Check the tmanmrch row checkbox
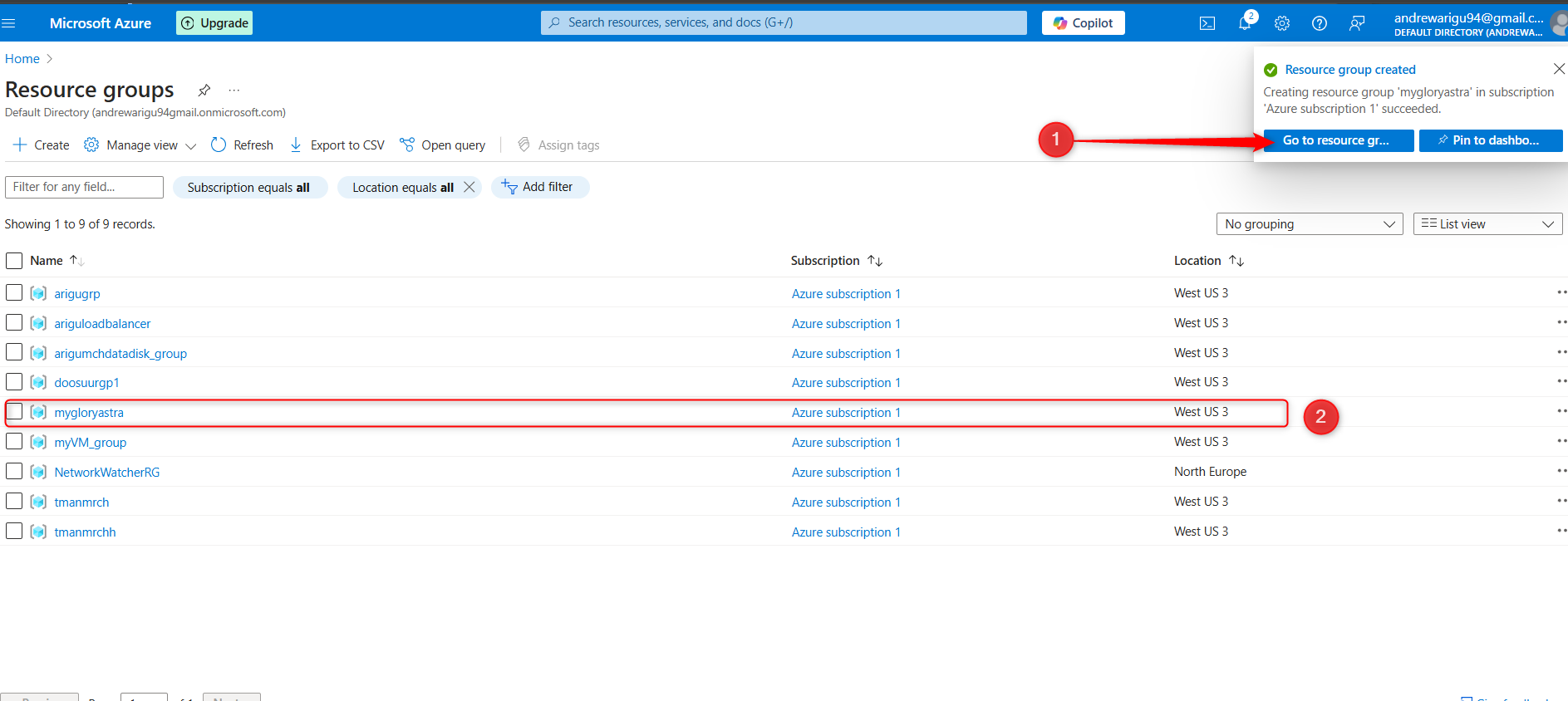 coord(14,501)
